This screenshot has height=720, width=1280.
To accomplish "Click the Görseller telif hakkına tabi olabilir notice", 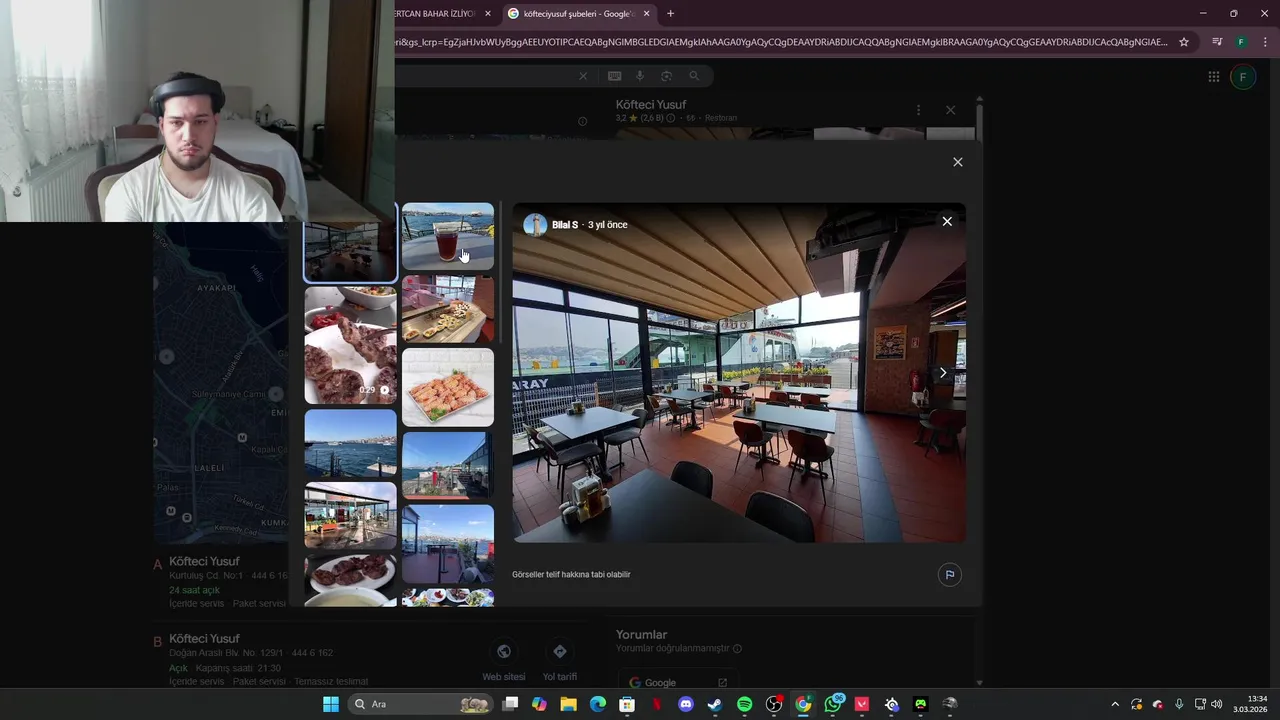I will pos(571,575).
